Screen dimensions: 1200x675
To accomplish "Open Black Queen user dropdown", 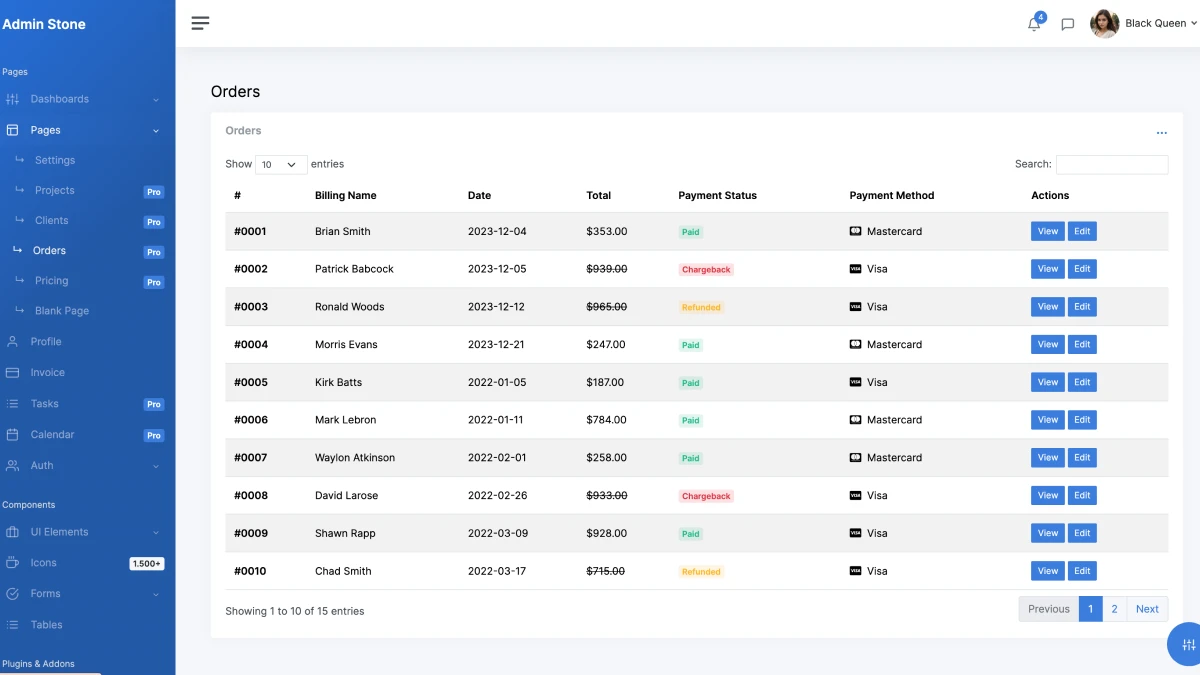I will [x=1160, y=23].
